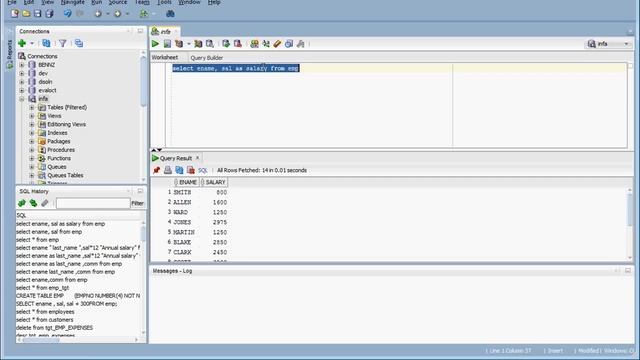Select 'select * from employees' history entry

click(x=45, y=312)
